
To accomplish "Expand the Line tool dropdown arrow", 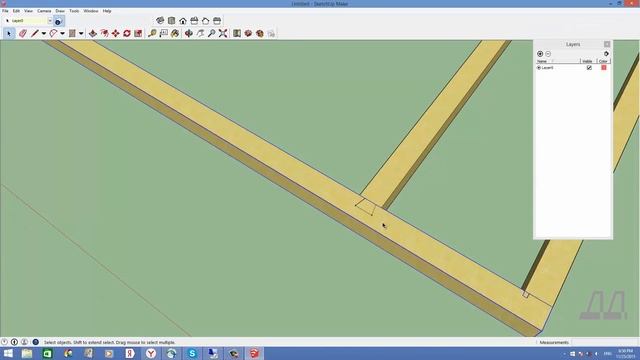I will click(44, 33).
